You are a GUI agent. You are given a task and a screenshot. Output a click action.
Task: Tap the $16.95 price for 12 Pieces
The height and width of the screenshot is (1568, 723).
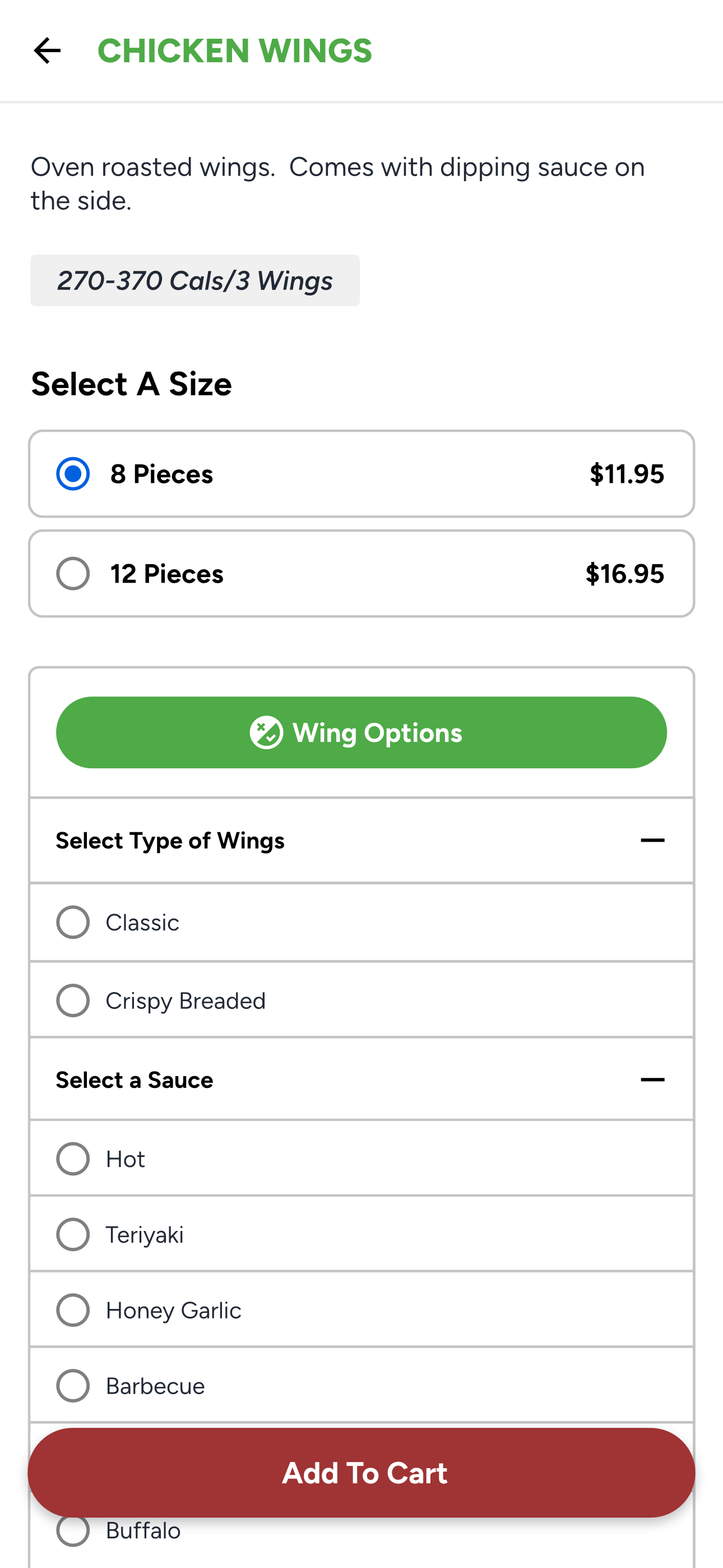click(624, 573)
